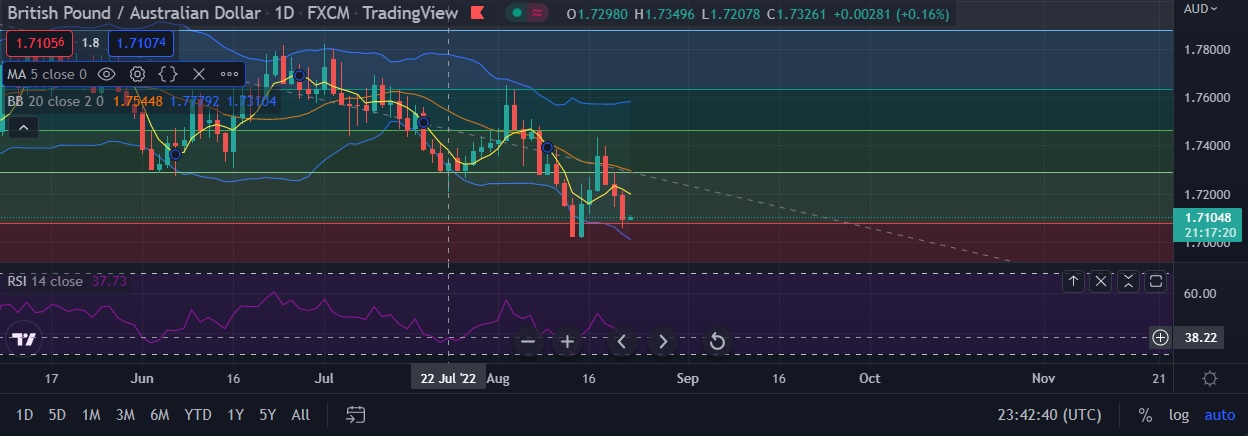Click the BB lower value 1.73104
Viewport: 1248px width, 436px height.
click(250, 101)
